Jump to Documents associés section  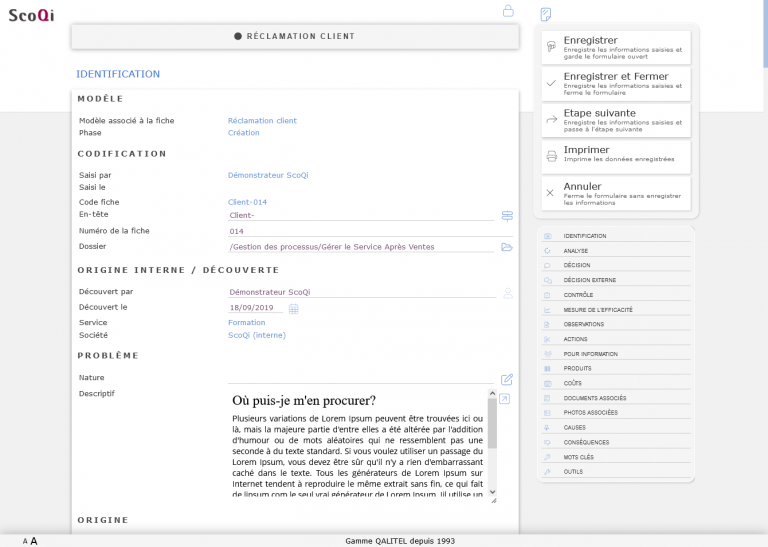(x=594, y=398)
